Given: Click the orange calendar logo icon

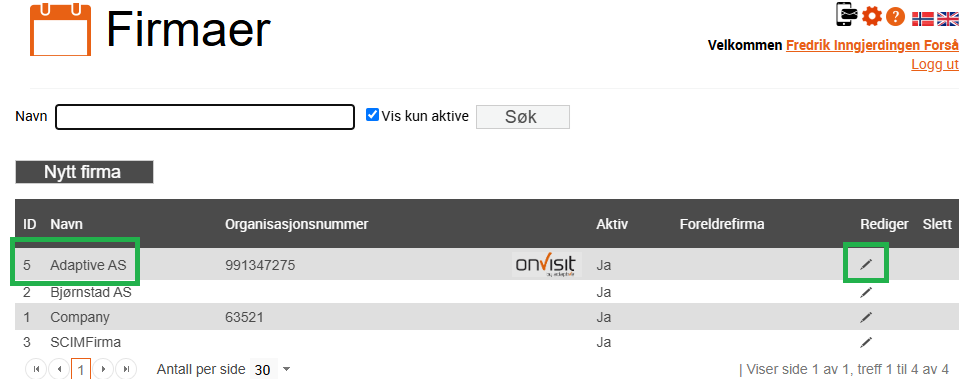Looking at the screenshot, I should pyautogui.click(x=60, y=29).
